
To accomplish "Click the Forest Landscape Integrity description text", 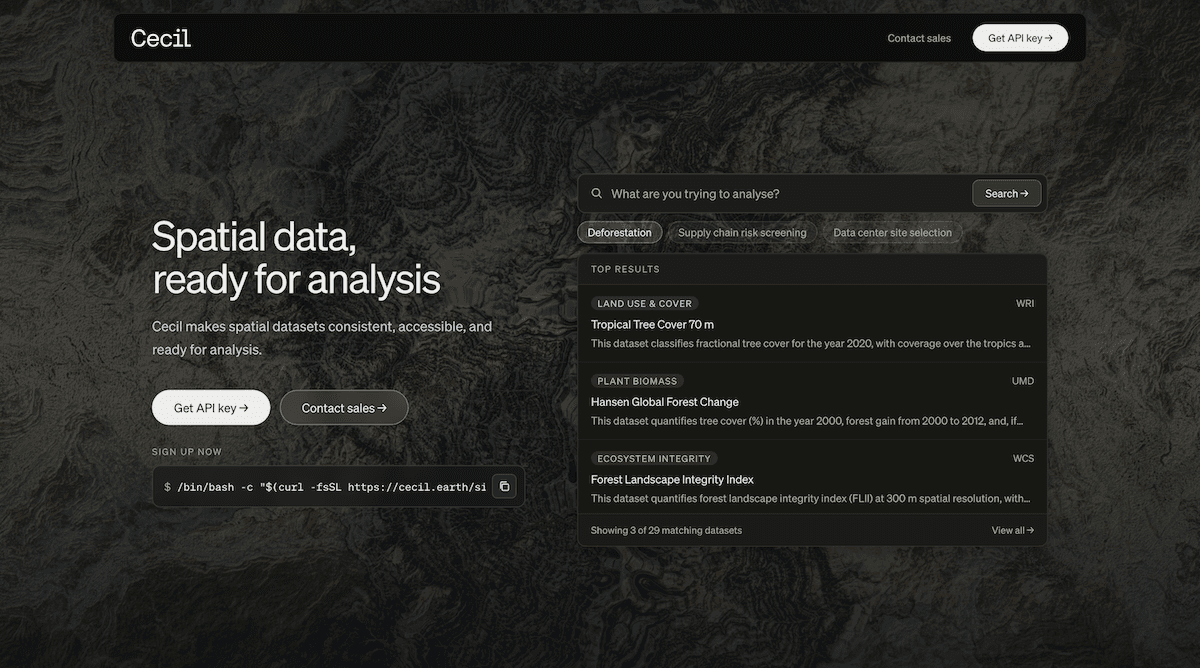I will [x=810, y=498].
